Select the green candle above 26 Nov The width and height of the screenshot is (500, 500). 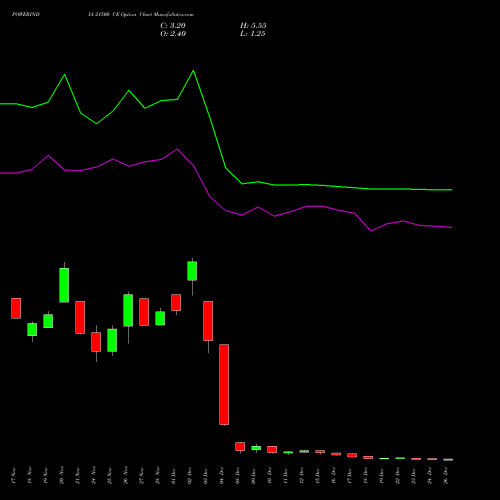click(x=128, y=310)
